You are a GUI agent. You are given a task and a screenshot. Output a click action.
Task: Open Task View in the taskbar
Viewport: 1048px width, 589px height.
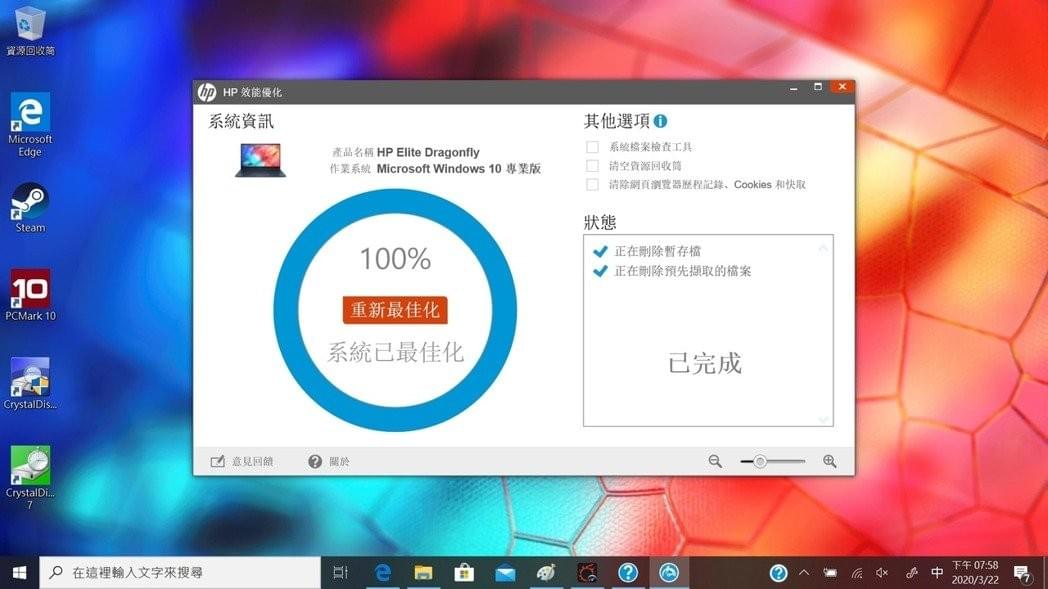coord(341,573)
